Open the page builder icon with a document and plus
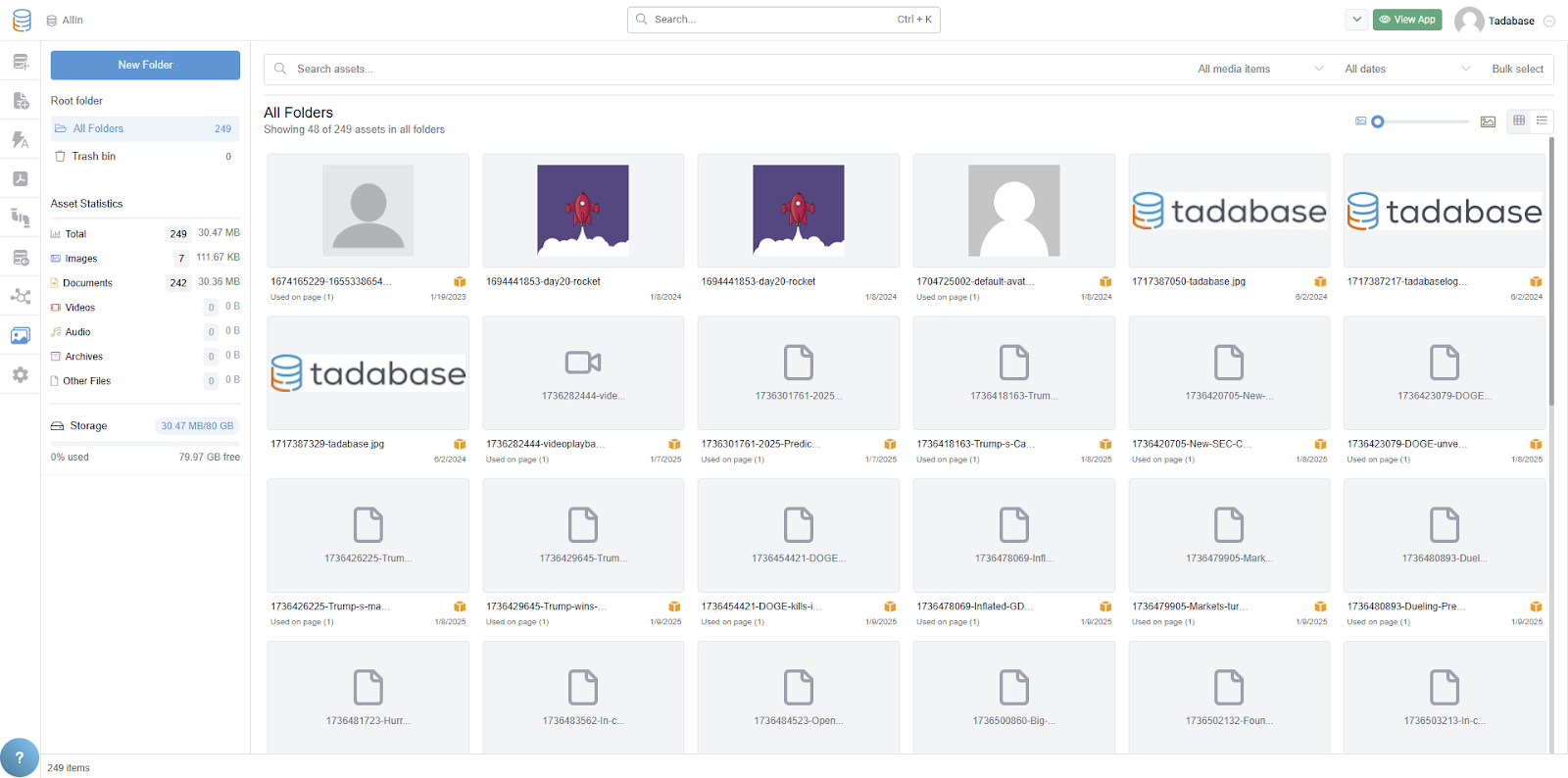Viewport: 1568px width, 778px height. (21, 101)
